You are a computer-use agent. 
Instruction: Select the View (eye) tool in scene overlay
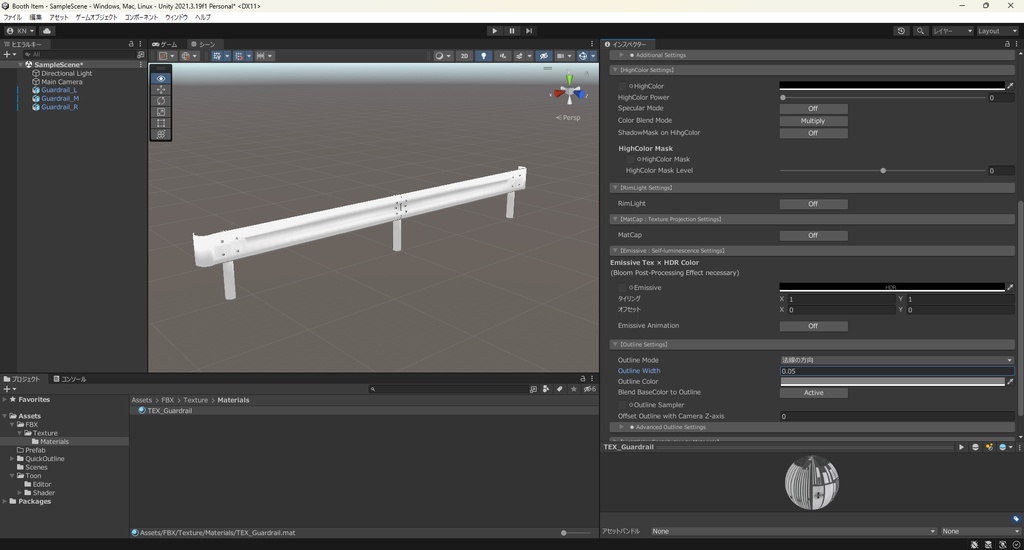[x=161, y=78]
